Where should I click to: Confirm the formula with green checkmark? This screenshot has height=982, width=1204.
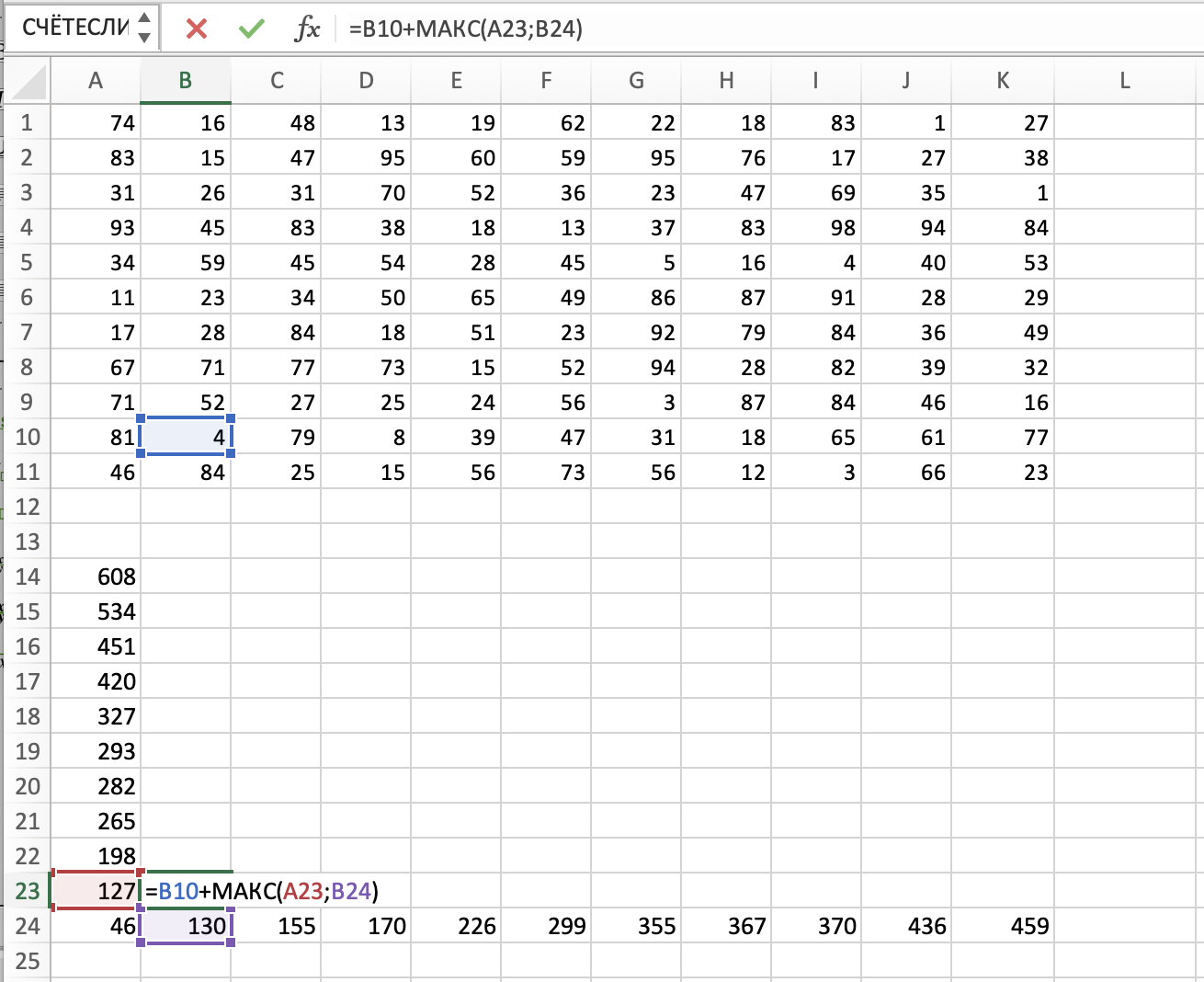tap(251, 29)
